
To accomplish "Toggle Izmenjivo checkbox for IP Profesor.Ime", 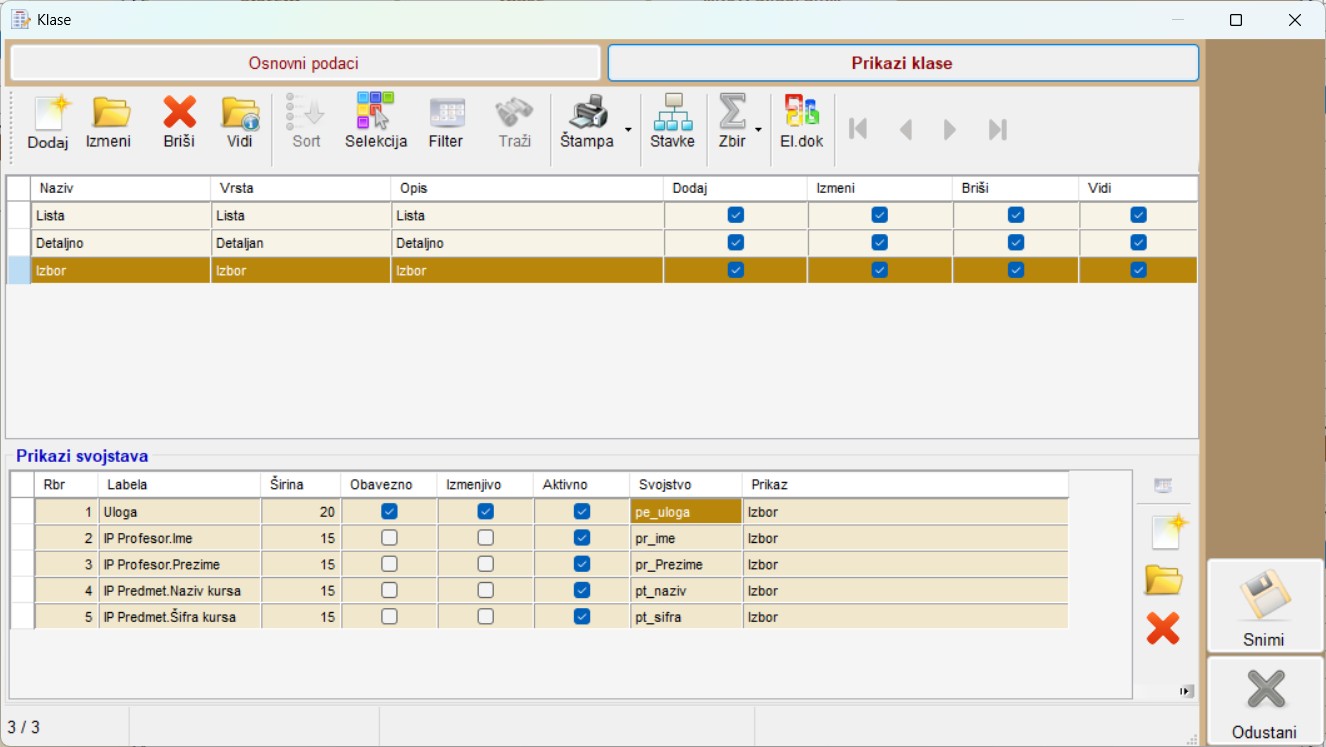I will pyautogui.click(x=486, y=538).
